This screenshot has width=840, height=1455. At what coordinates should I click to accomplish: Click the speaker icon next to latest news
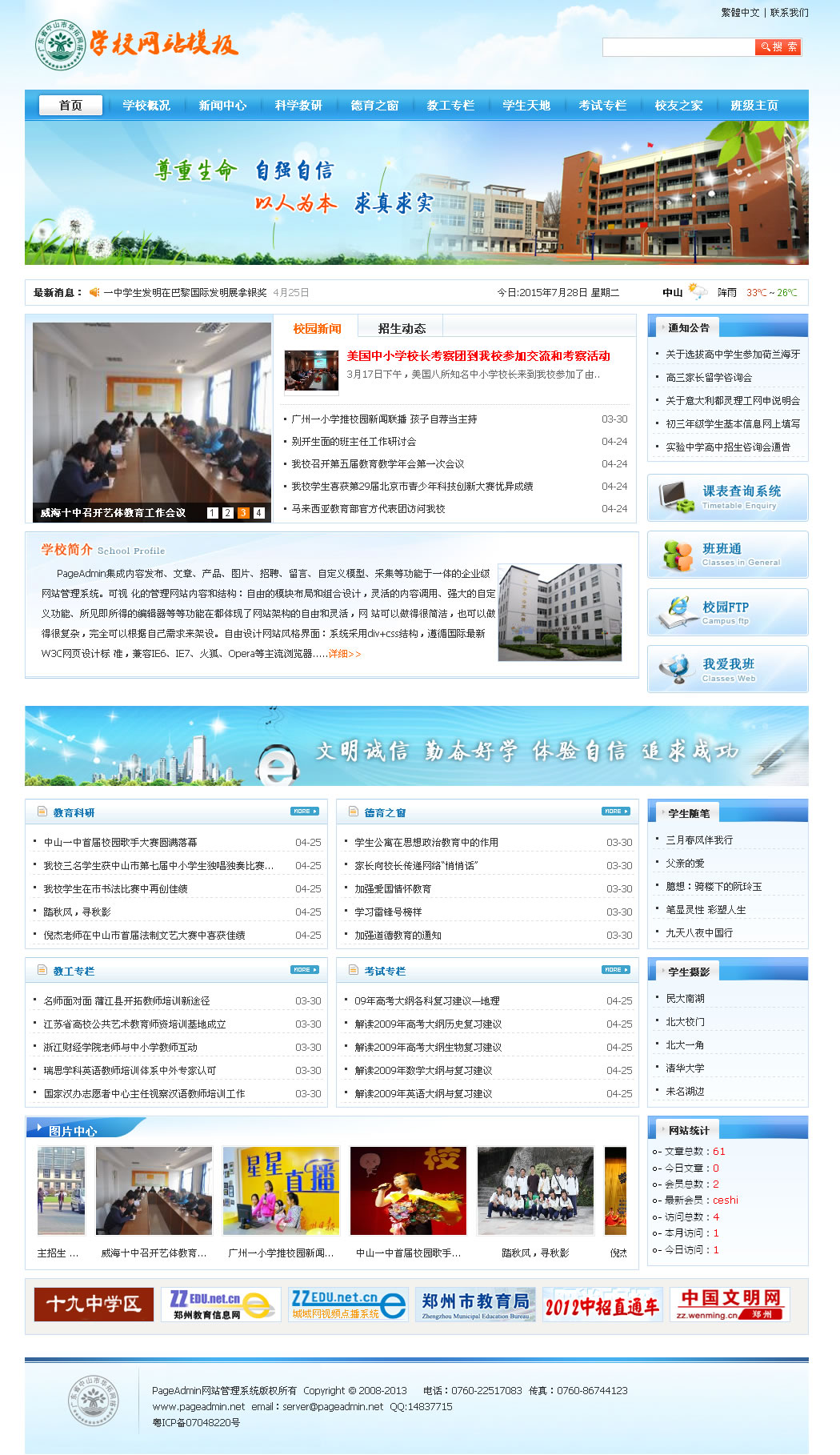pyautogui.click(x=94, y=292)
